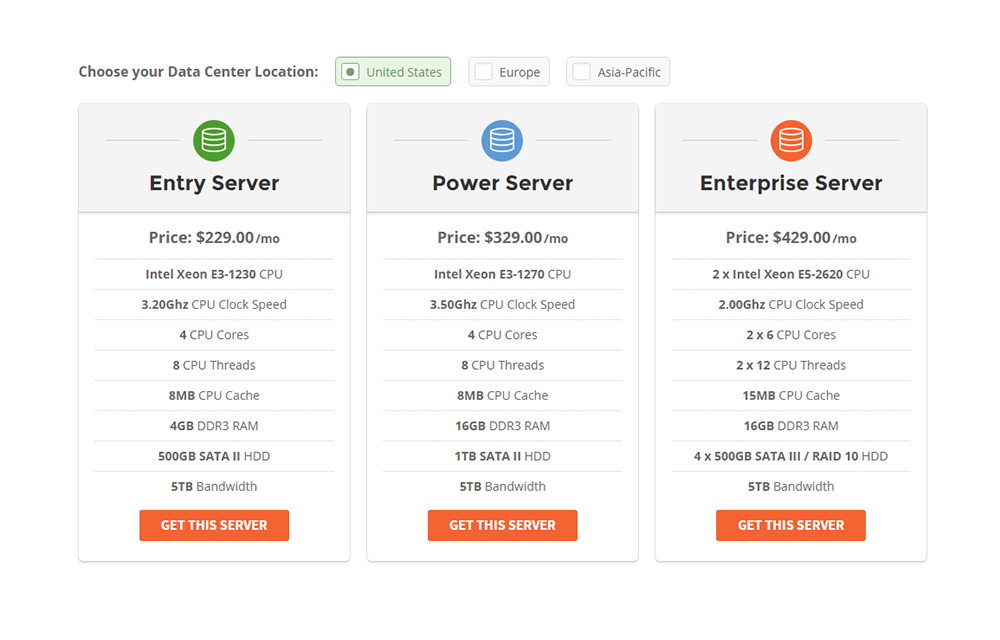Get the Entry Server plan

click(x=214, y=525)
